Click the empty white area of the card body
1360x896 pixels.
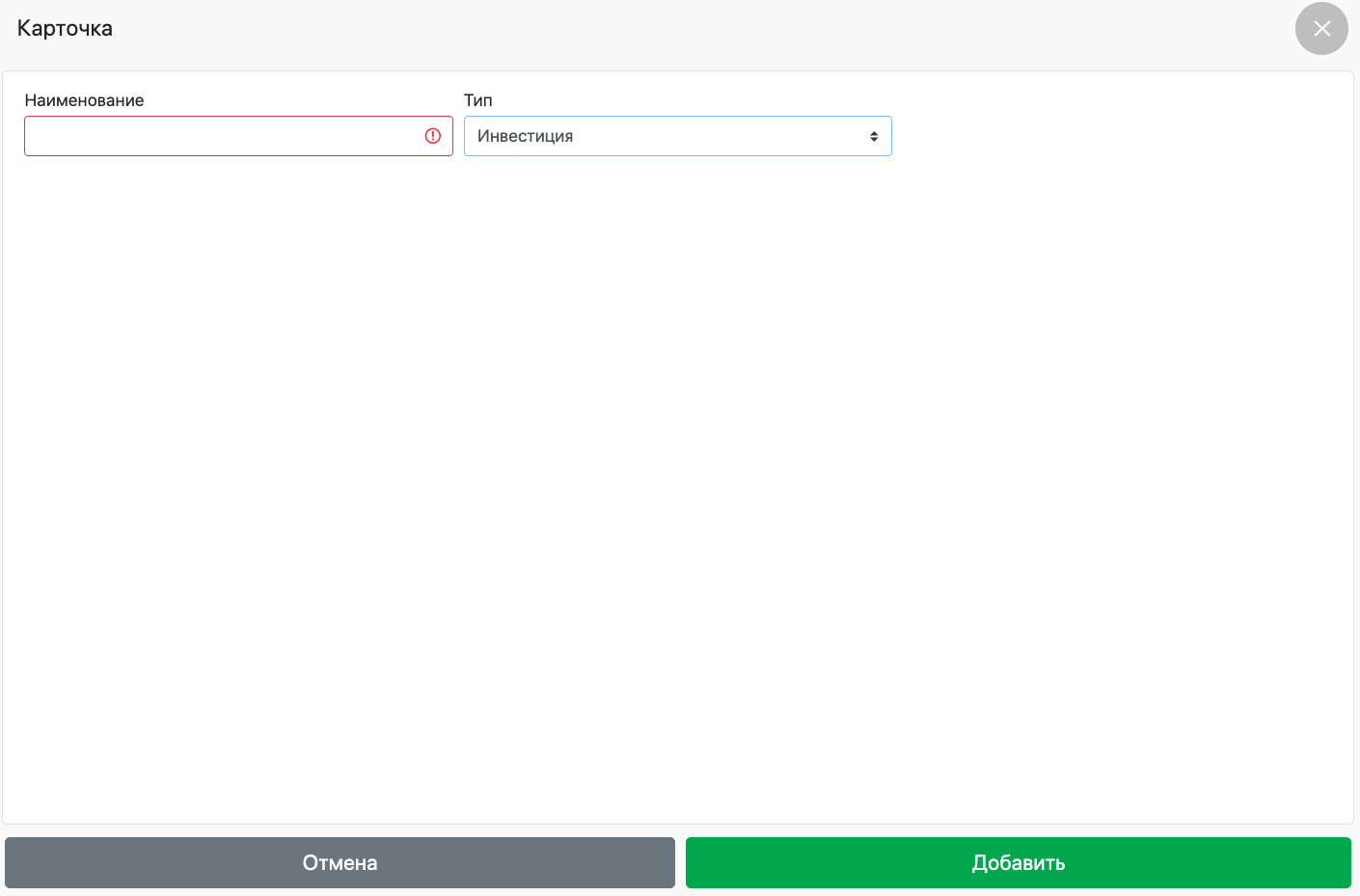click(x=675, y=482)
